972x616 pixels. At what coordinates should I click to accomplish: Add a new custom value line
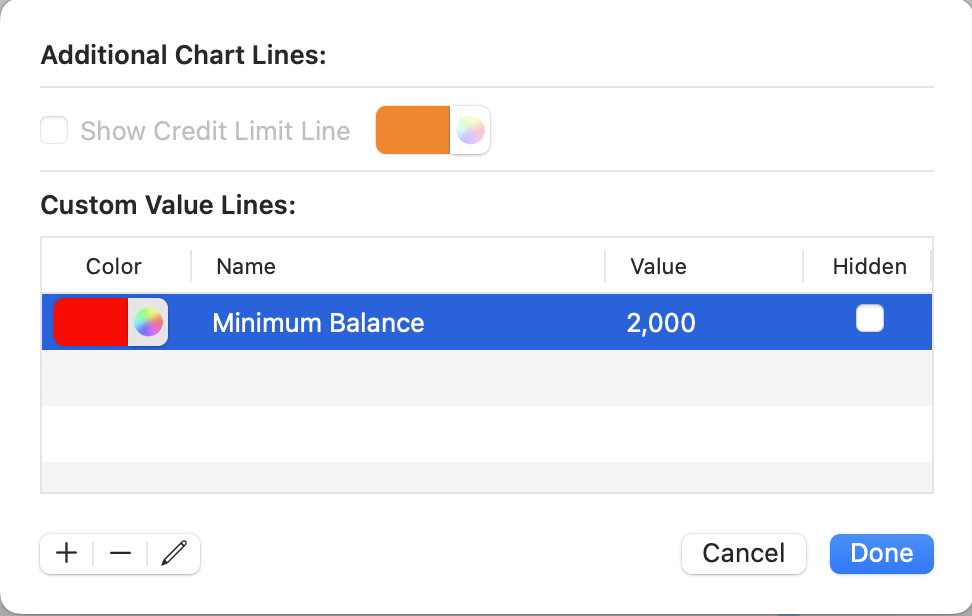tap(67, 553)
